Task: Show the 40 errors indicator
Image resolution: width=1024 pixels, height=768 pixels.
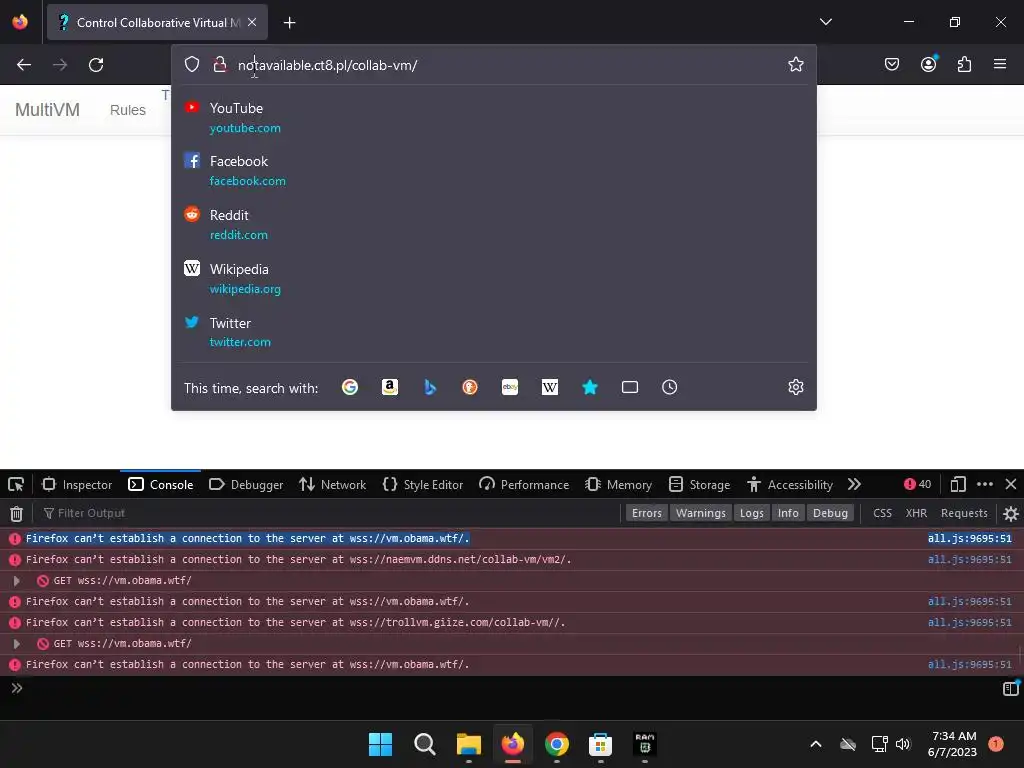Action: tap(918, 485)
